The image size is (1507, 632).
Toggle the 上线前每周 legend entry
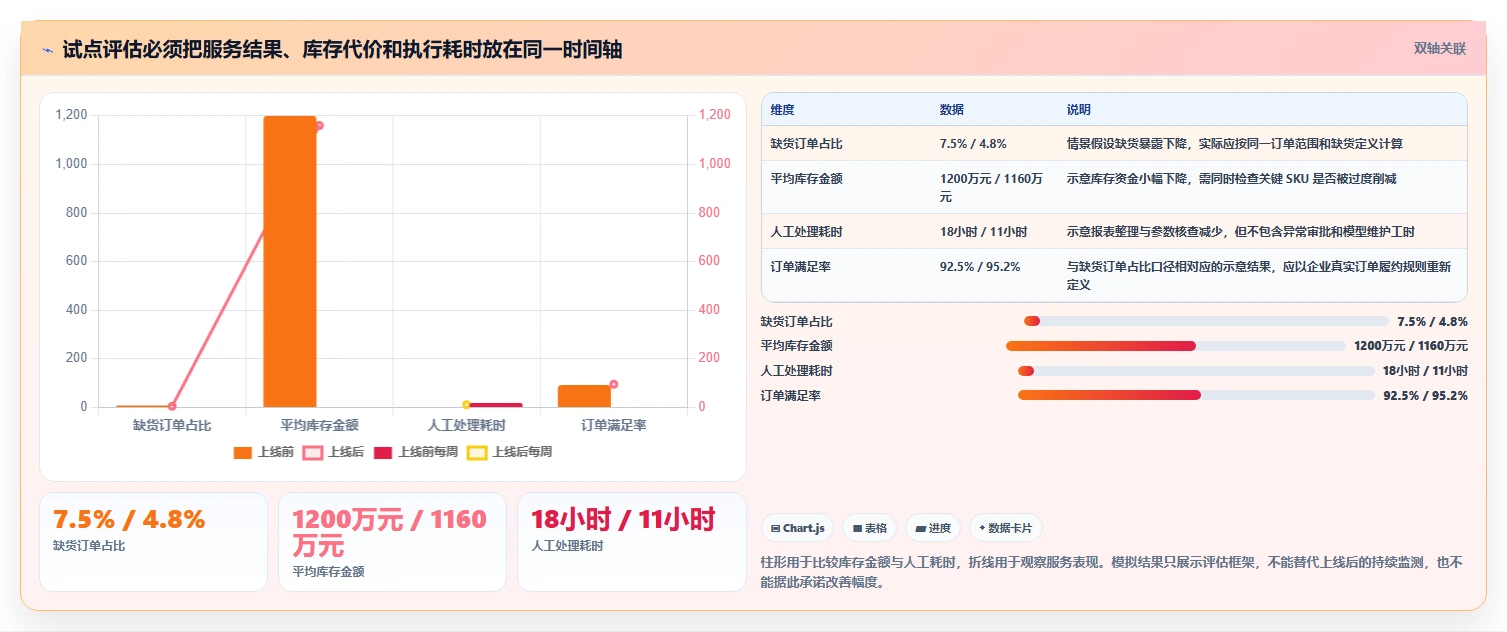[x=416, y=452]
